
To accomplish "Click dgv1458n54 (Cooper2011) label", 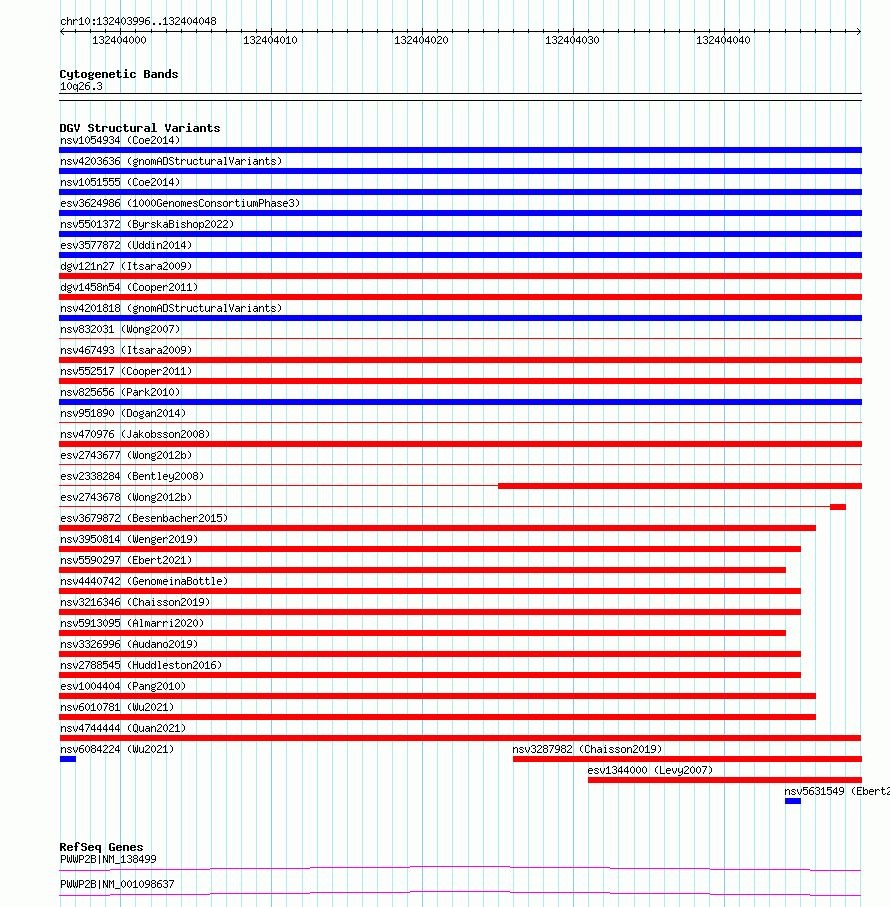I will (129, 287).
